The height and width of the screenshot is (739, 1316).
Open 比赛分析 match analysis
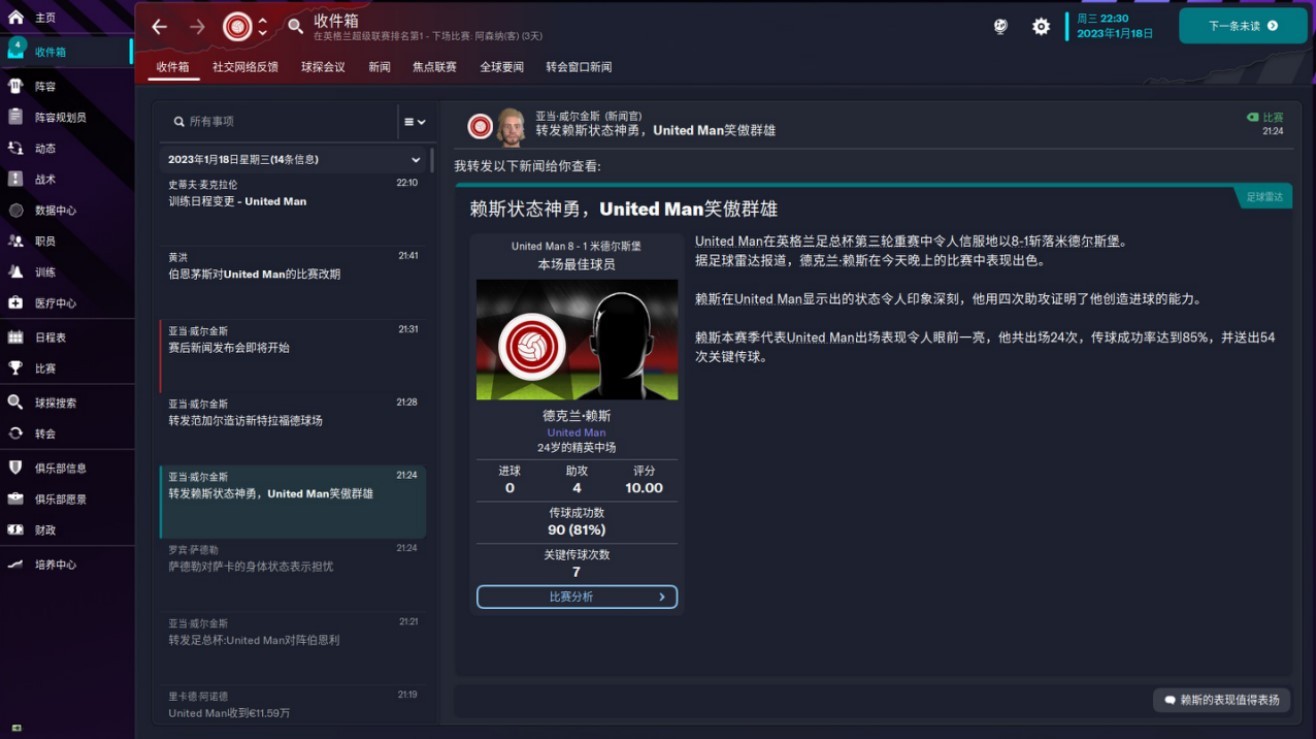pyautogui.click(x=576, y=595)
